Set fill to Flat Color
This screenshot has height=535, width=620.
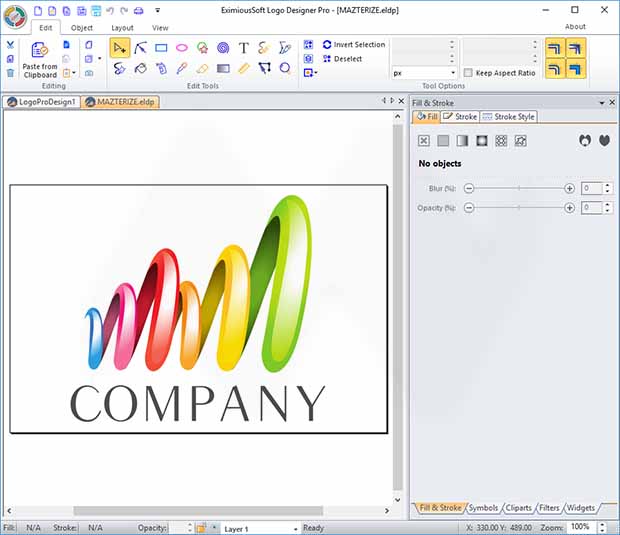(443, 141)
